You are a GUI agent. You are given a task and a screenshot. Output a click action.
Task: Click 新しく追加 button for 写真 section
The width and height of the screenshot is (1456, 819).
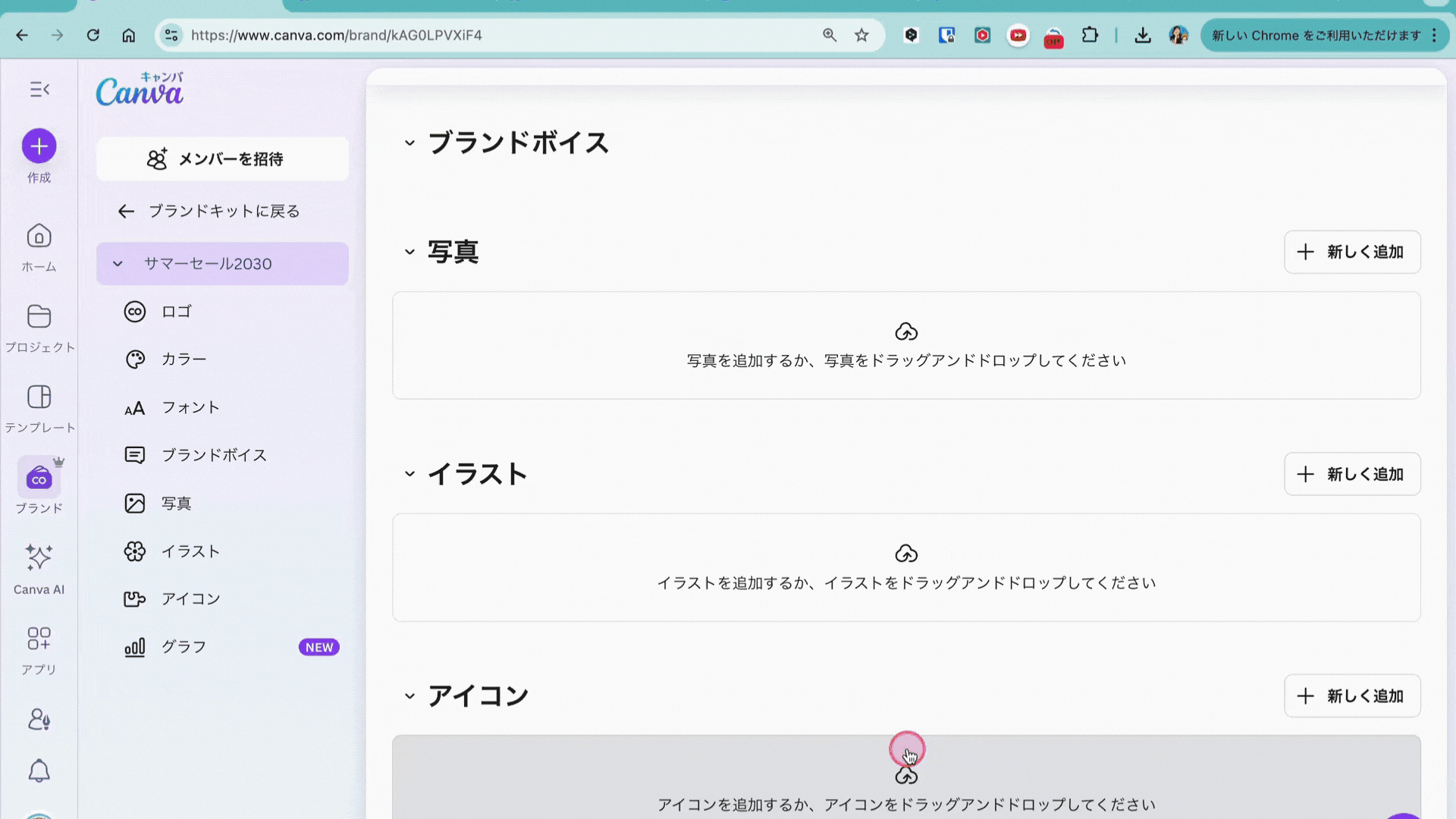(x=1351, y=252)
